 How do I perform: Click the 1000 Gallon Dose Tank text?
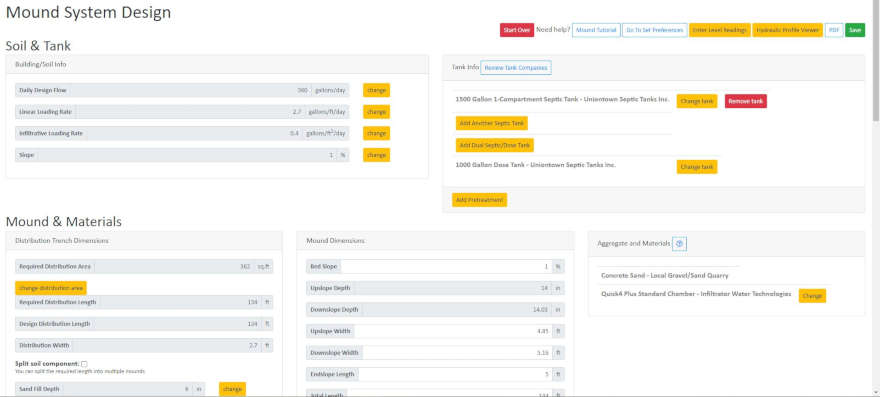[535, 165]
